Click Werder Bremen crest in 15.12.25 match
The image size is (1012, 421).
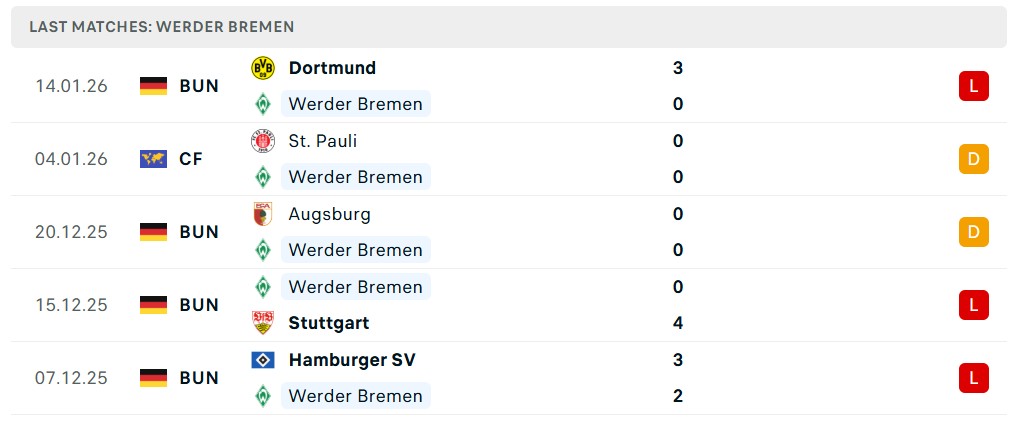click(x=262, y=287)
